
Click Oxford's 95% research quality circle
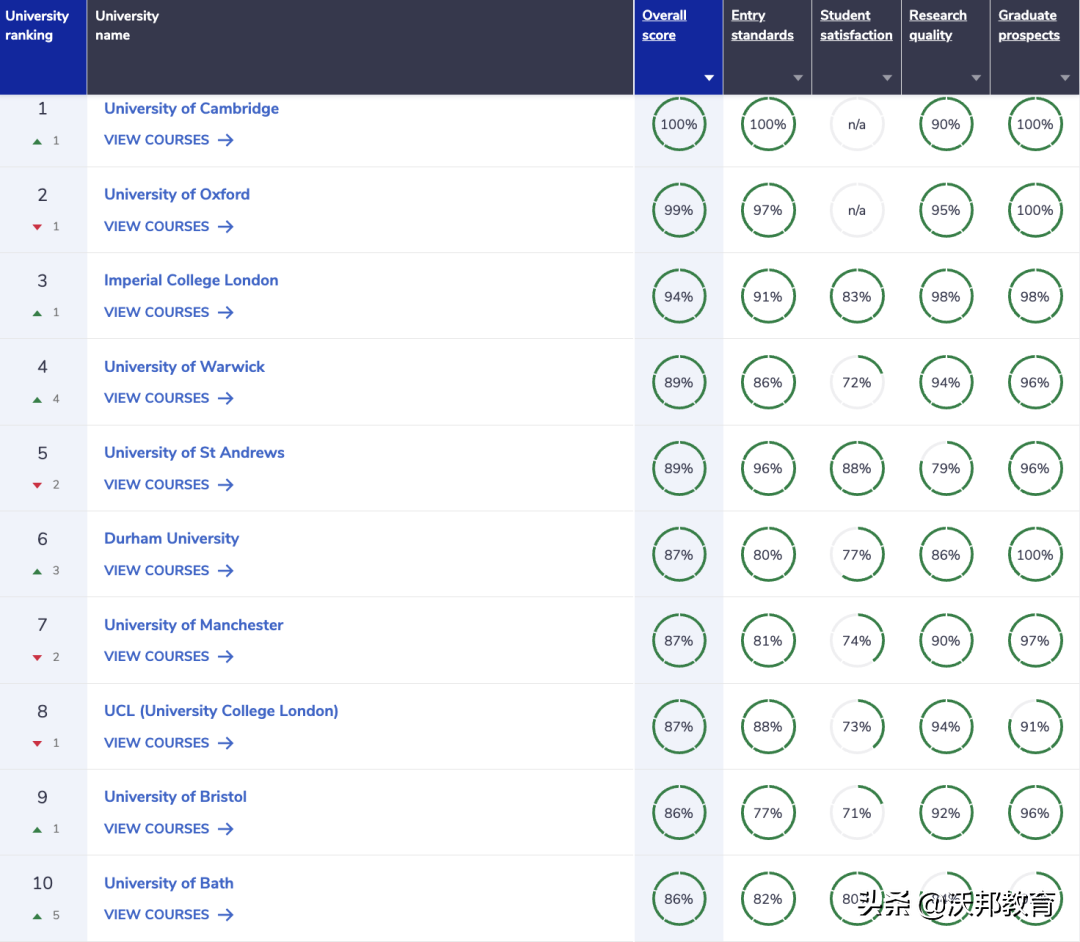coord(945,210)
